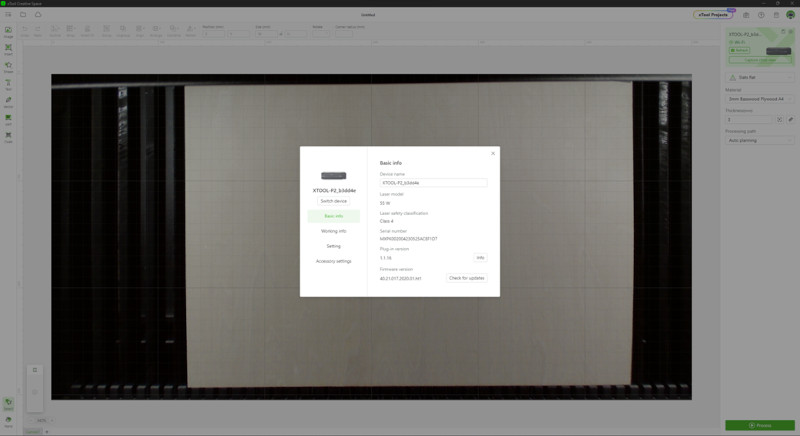Click the Hand pan tool at bottom left

pos(8,421)
